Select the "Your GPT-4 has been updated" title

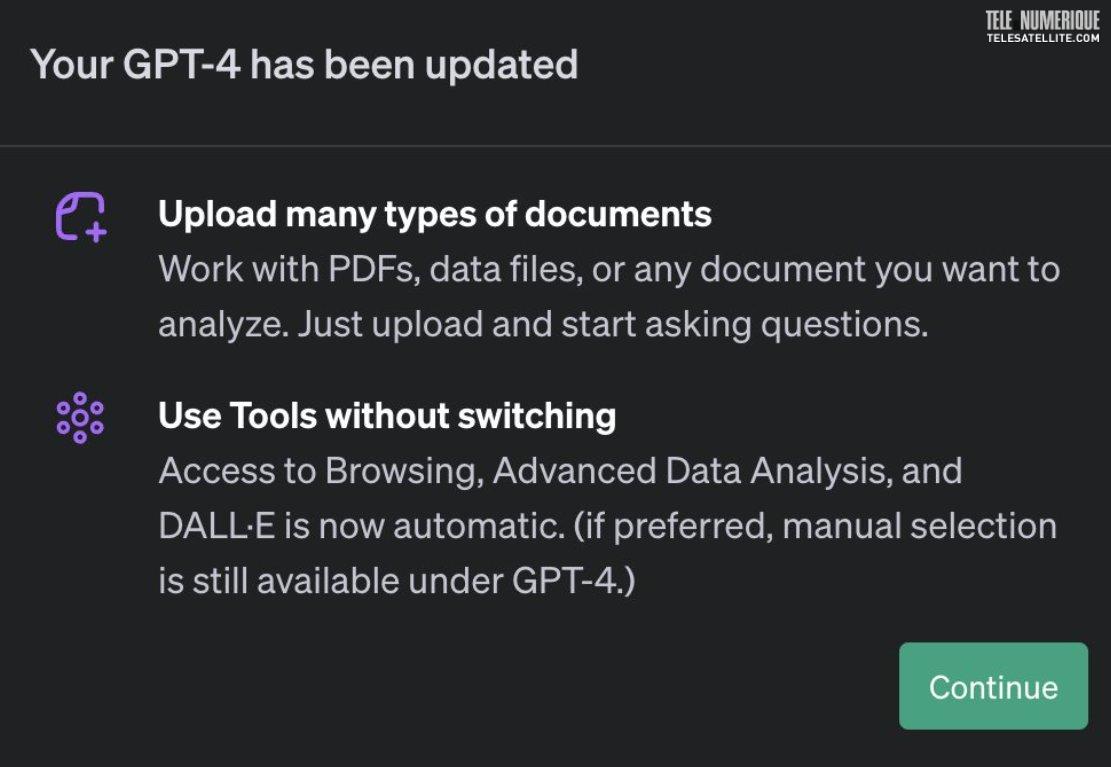pyautogui.click(x=304, y=65)
